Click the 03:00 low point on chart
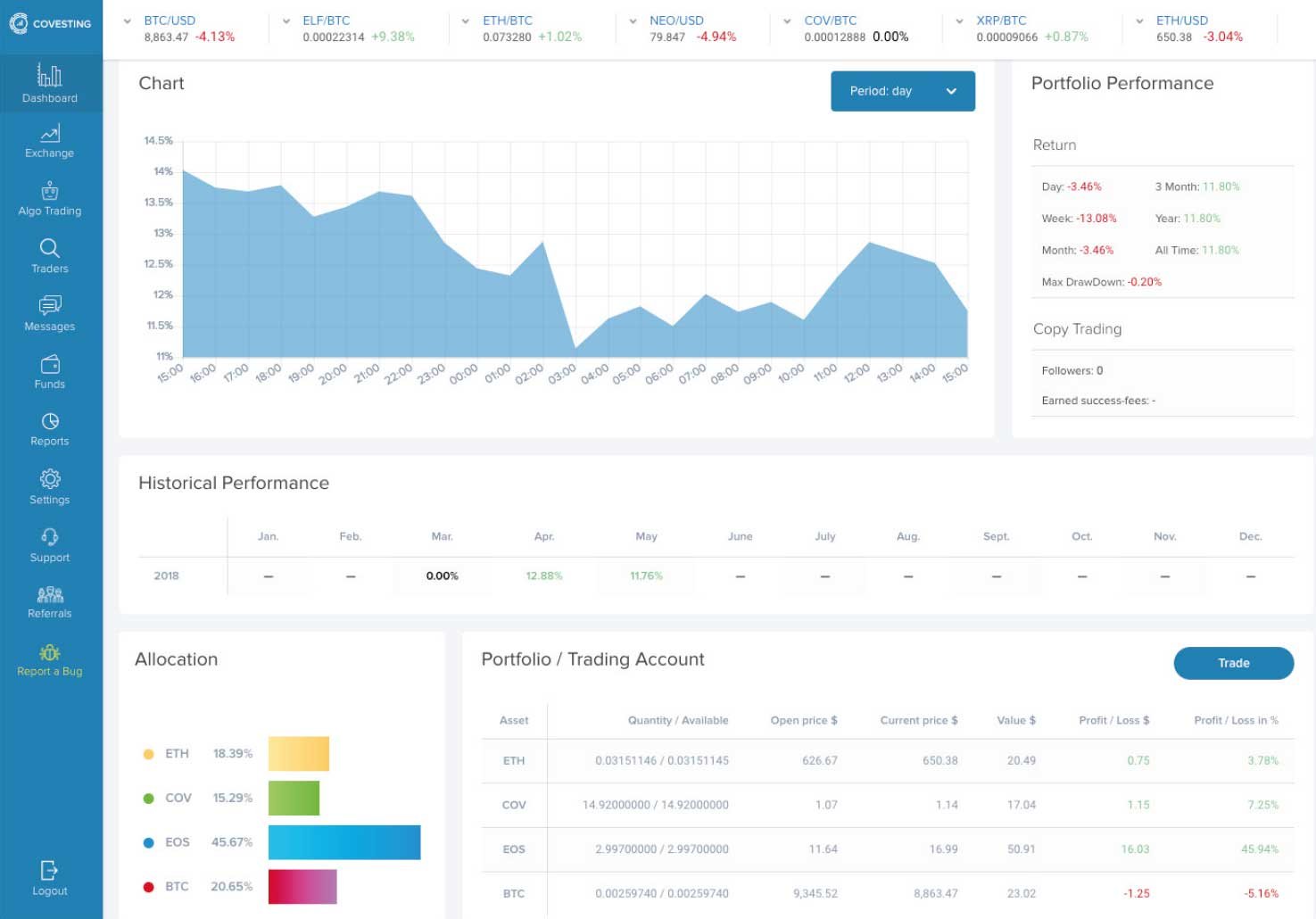 click(575, 347)
